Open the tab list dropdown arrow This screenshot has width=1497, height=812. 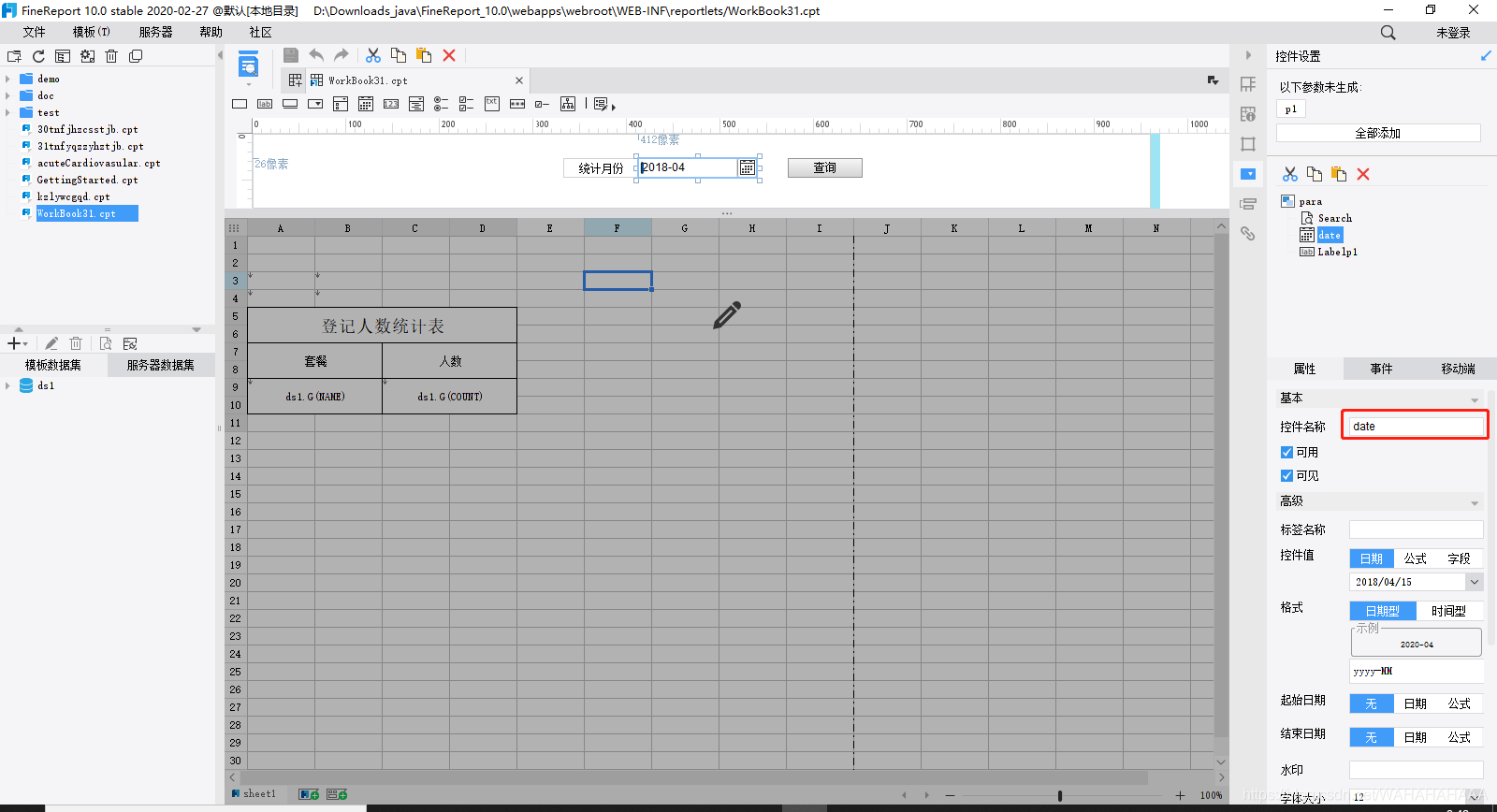click(x=1213, y=80)
